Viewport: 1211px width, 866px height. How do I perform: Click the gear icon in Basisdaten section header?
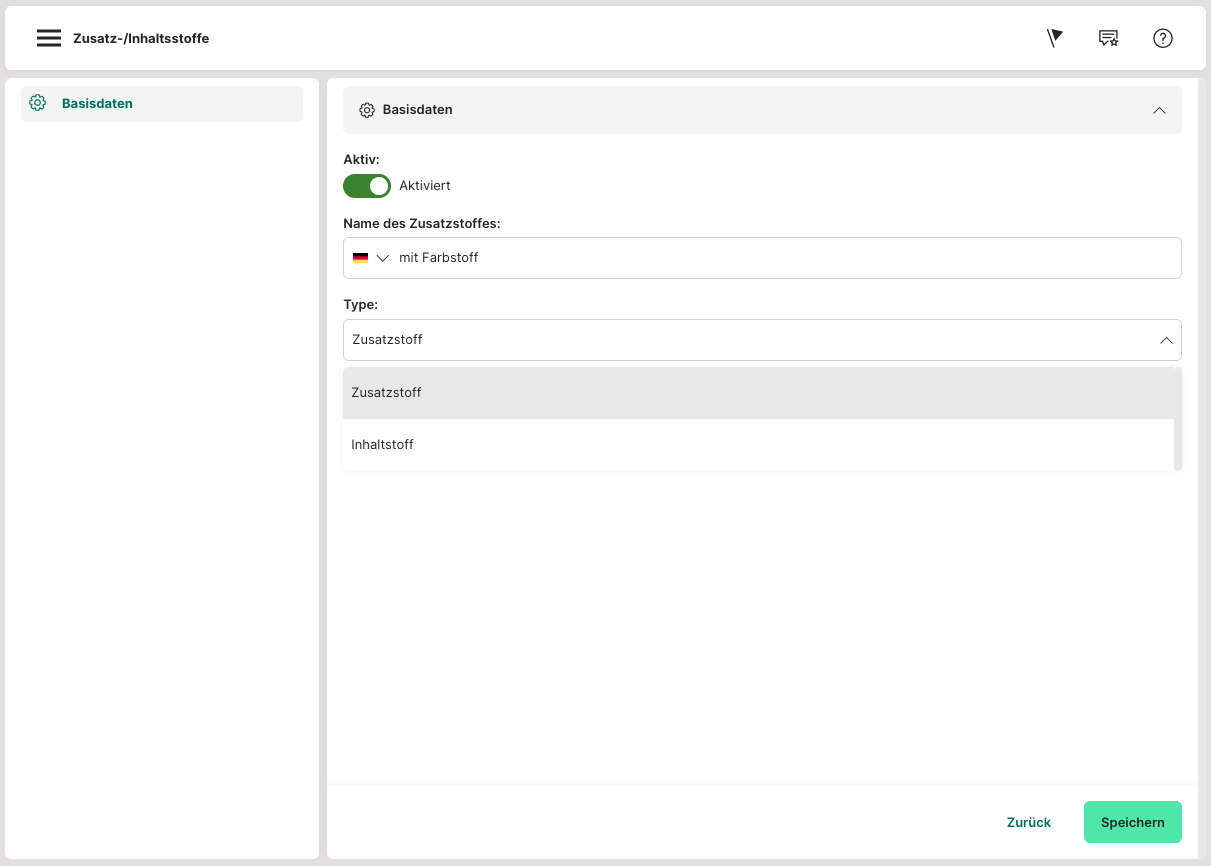(366, 110)
